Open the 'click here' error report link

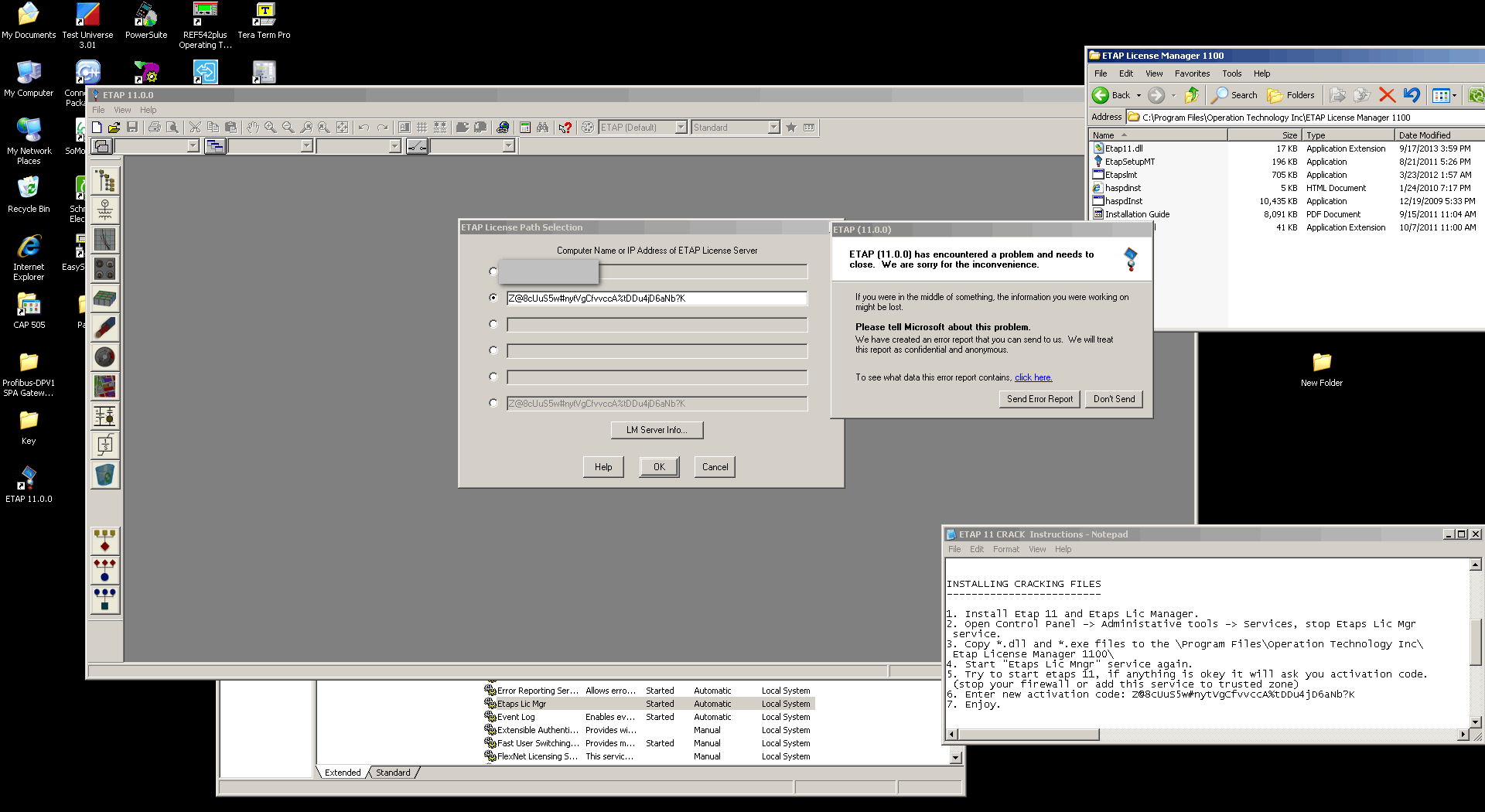[1033, 377]
